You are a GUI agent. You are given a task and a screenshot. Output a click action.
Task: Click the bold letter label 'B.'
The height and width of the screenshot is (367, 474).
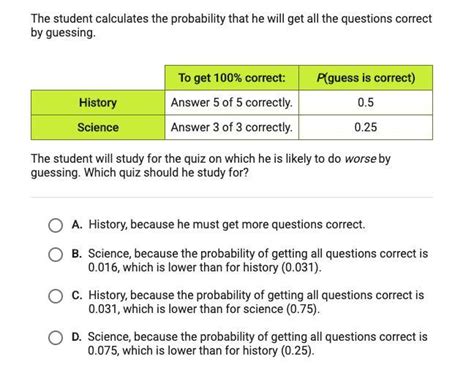click(77, 254)
